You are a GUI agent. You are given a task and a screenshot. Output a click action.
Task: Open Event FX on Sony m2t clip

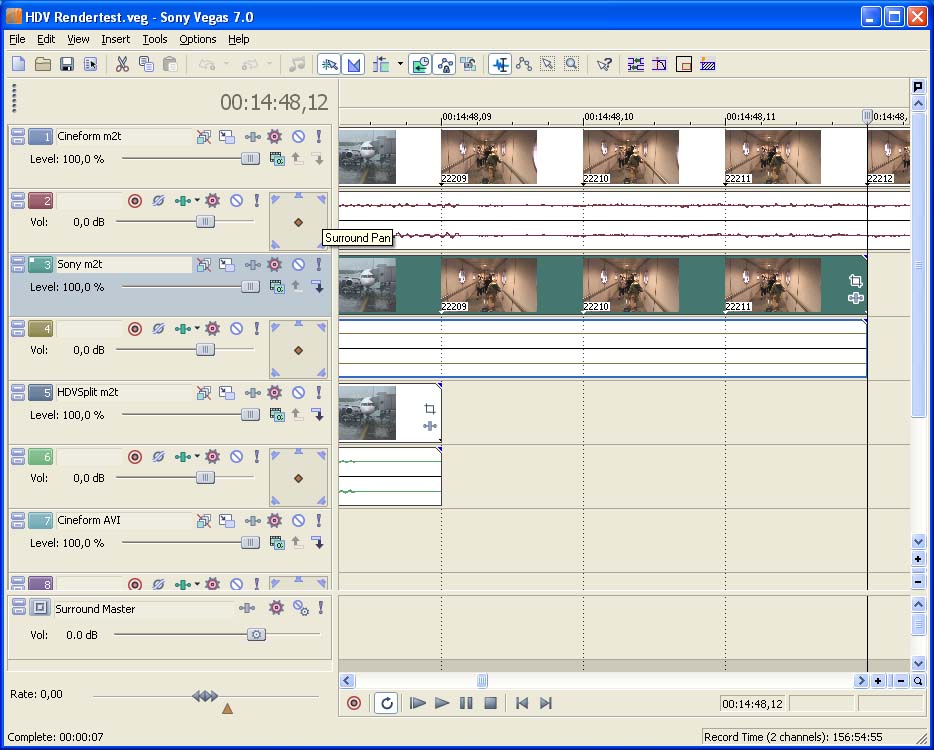tap(856, 297)
